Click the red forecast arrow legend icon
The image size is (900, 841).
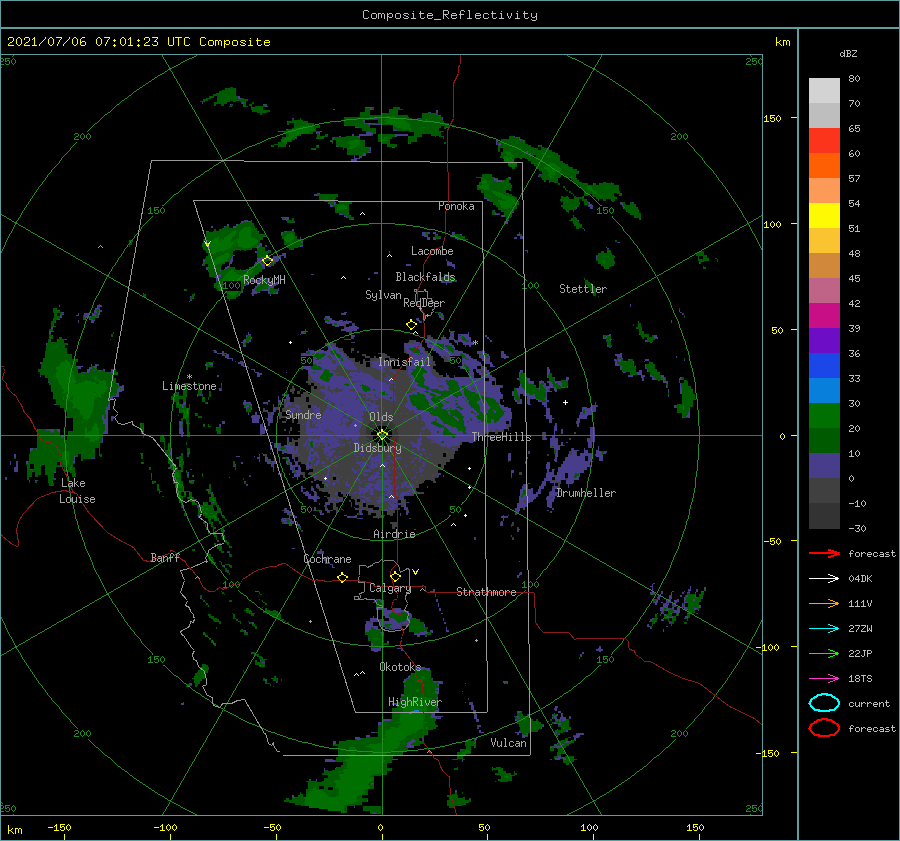pyautogui.click(x=824, y=553)
